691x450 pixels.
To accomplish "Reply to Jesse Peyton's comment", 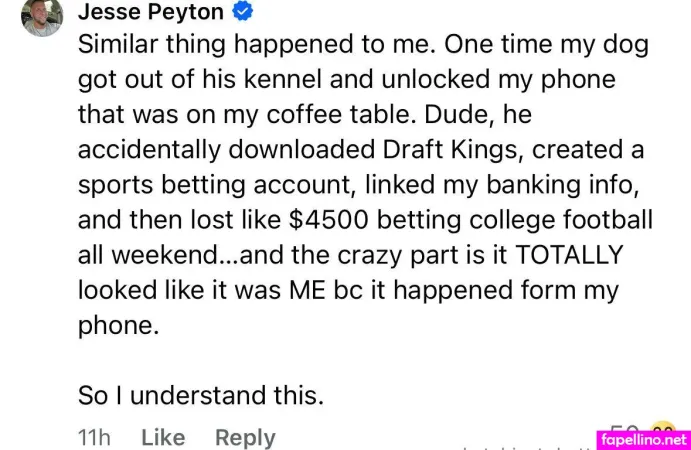I will [x=245, y=437].
